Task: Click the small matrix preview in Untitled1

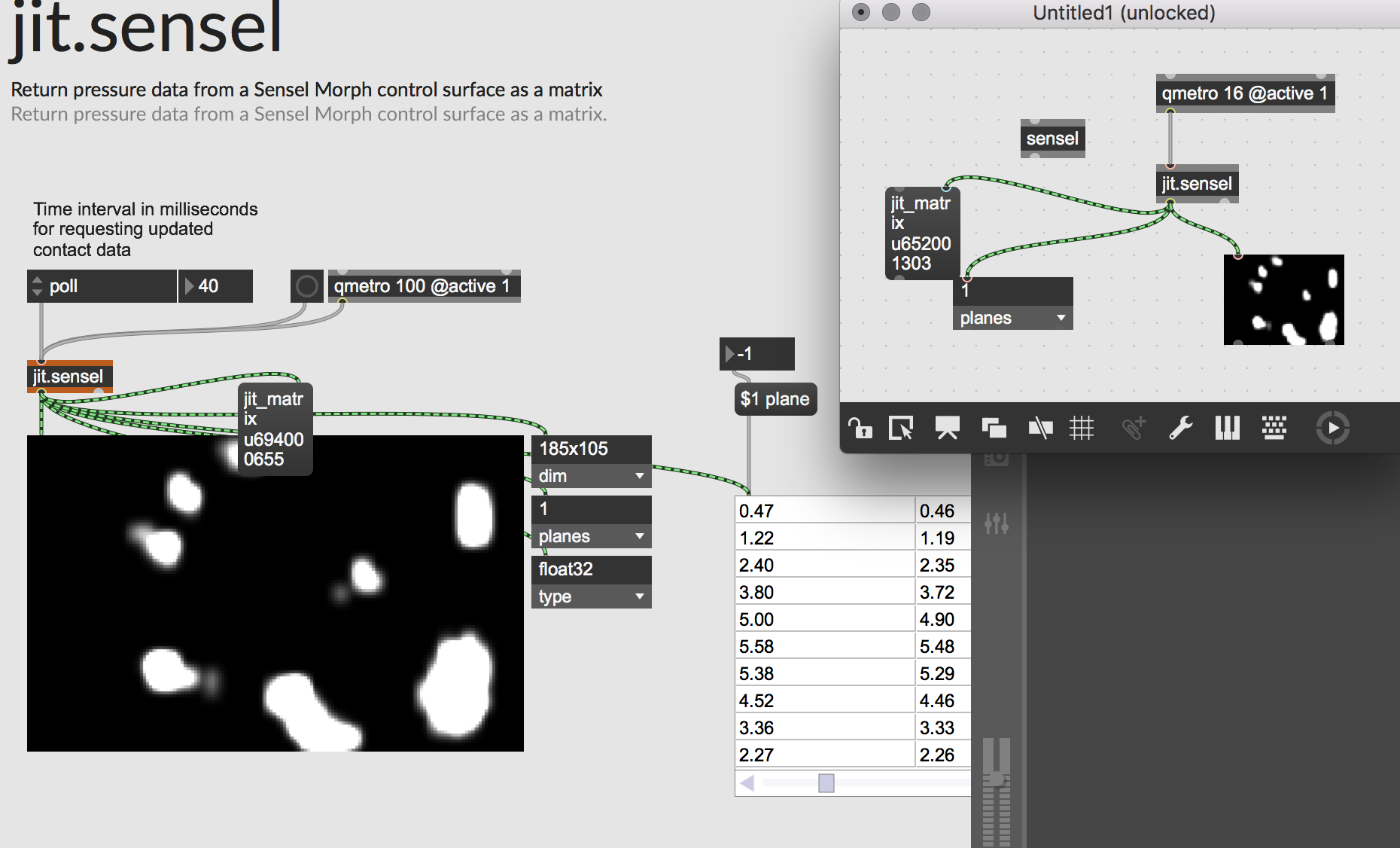Action: (x=1284, y=300)
